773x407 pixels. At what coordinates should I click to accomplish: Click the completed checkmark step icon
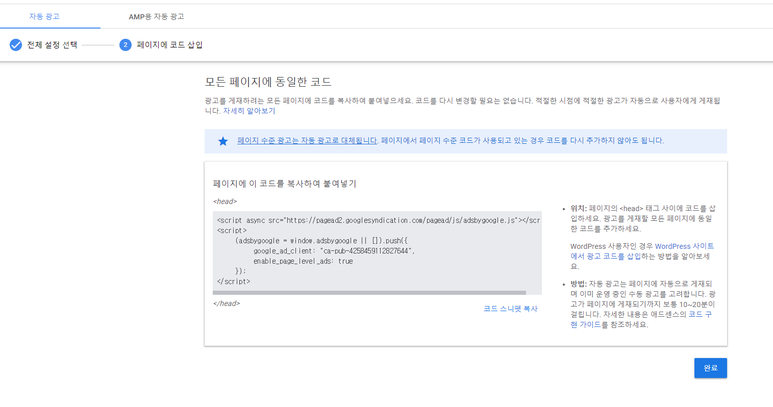(16, 45)
